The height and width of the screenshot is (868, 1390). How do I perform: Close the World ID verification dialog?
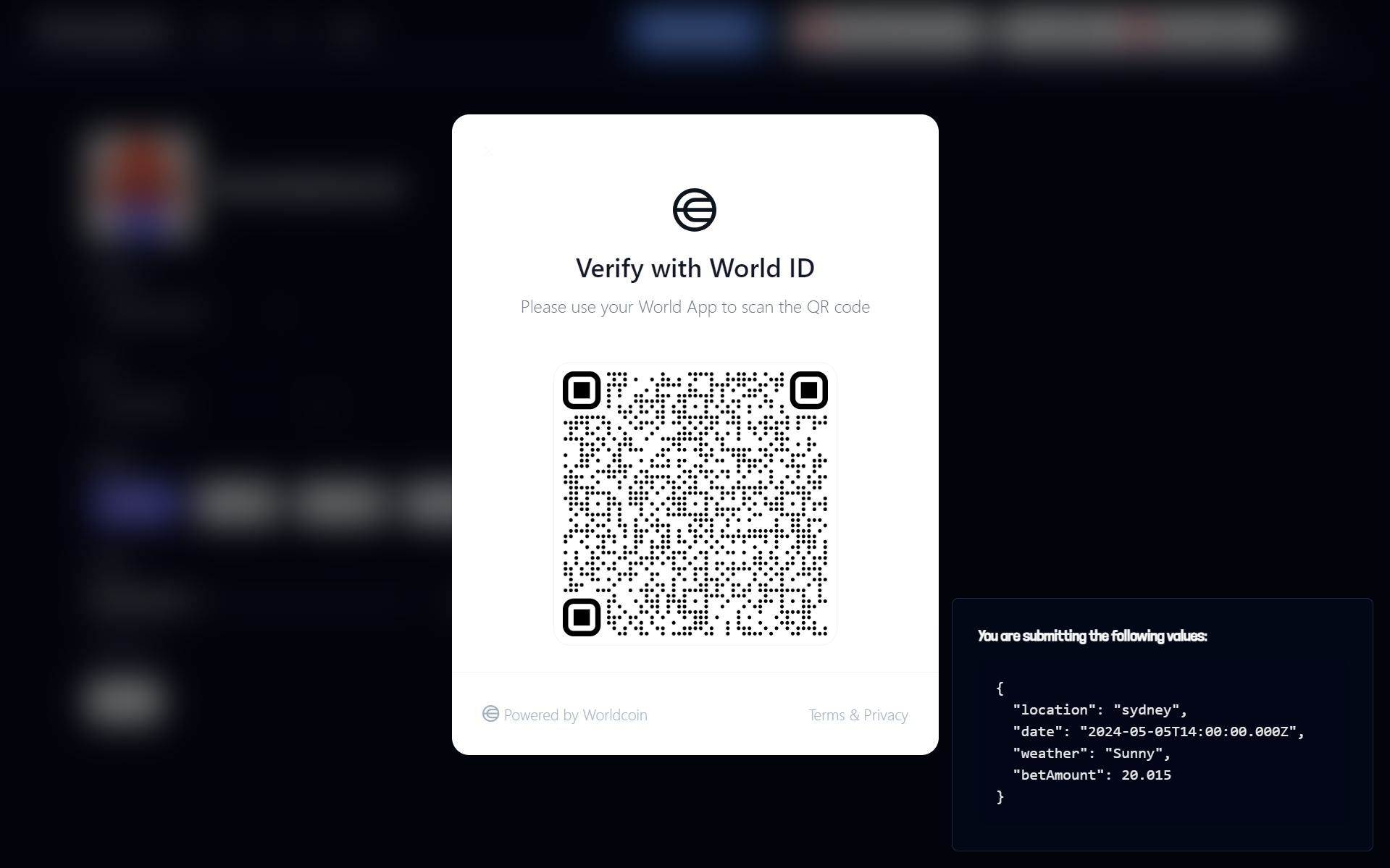point(488,151)
